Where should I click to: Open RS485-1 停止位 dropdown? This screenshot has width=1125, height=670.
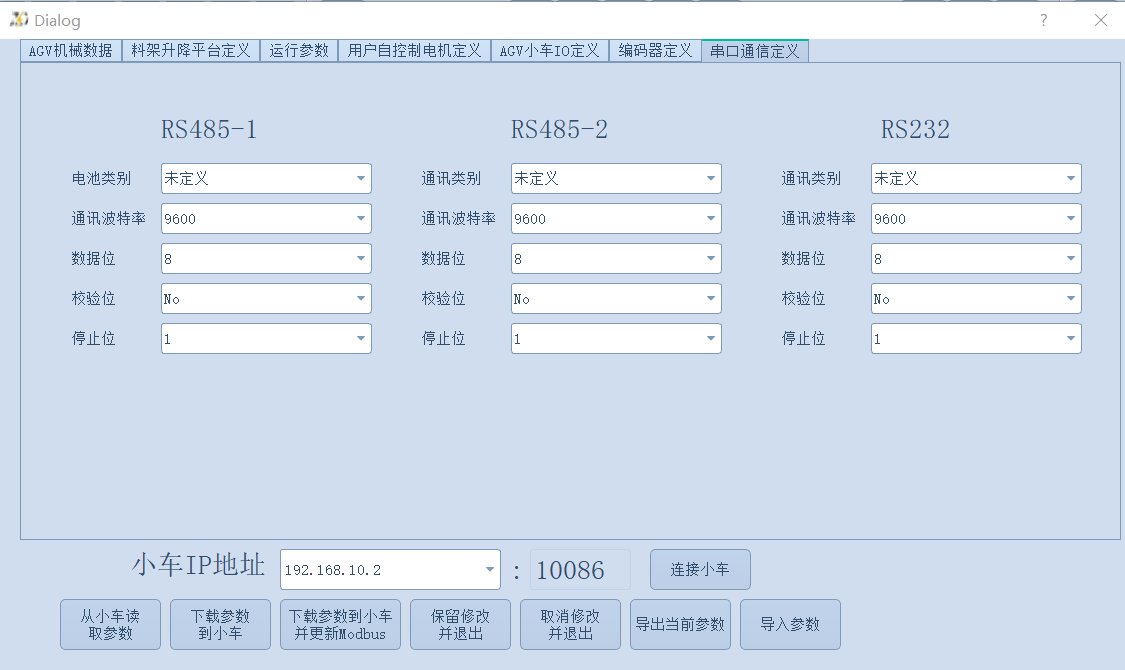click(x=266, y=339)
